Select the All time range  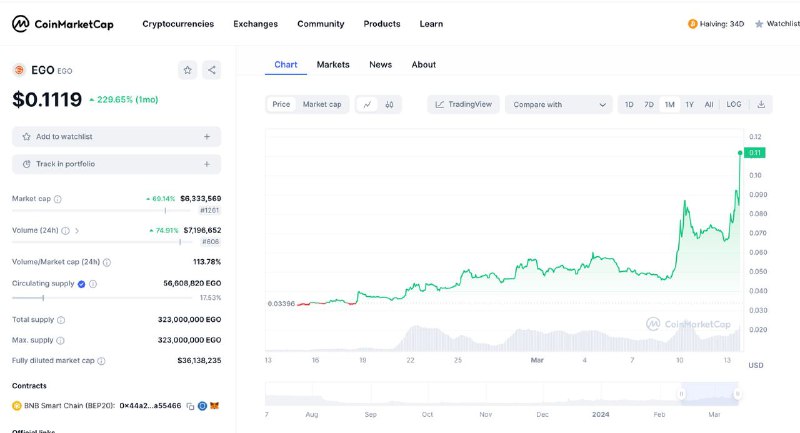pyautogui.click(x=709, y=105)
